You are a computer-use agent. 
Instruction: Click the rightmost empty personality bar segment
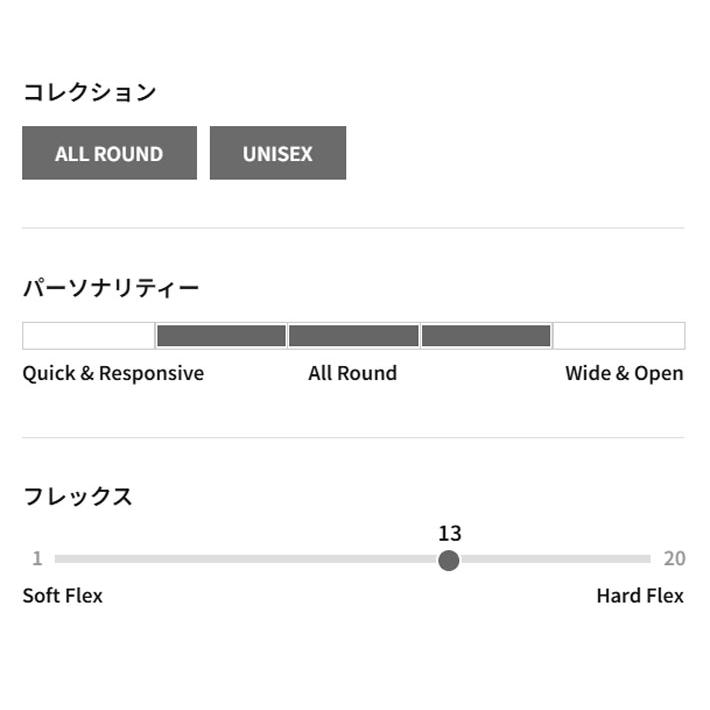tap(619, 336)
